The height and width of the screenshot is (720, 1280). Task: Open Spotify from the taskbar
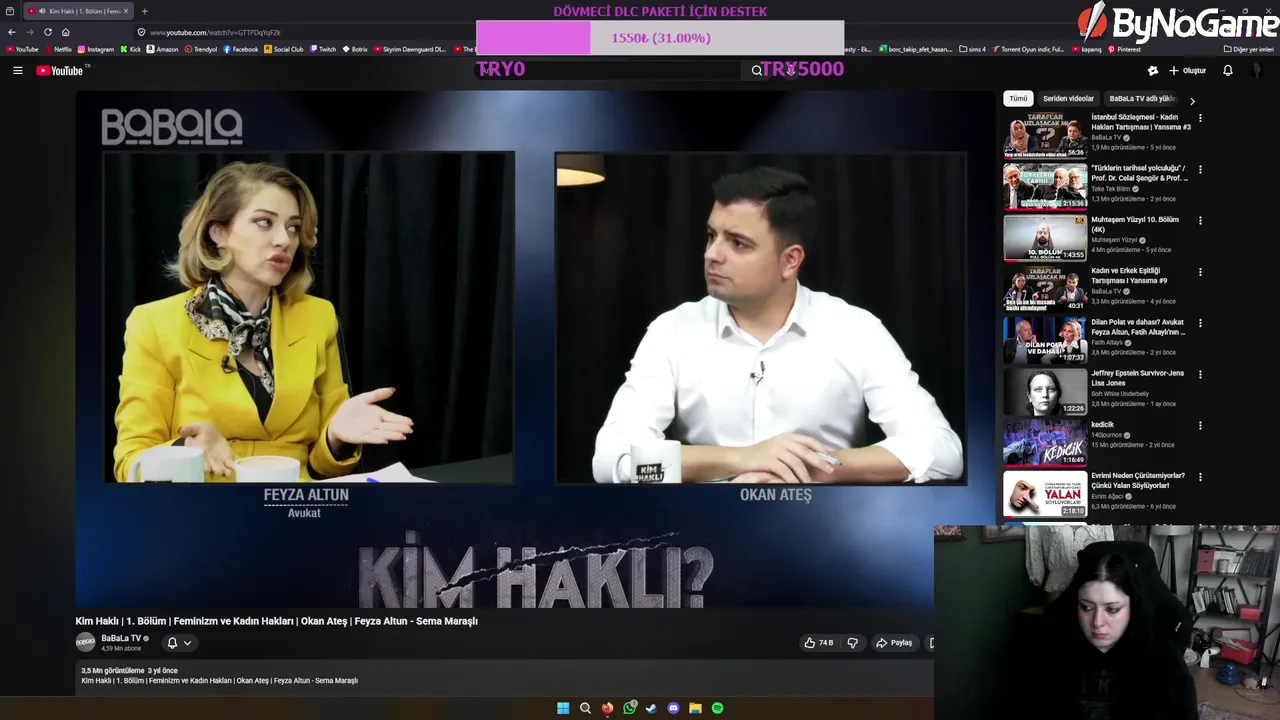[717, 708]
